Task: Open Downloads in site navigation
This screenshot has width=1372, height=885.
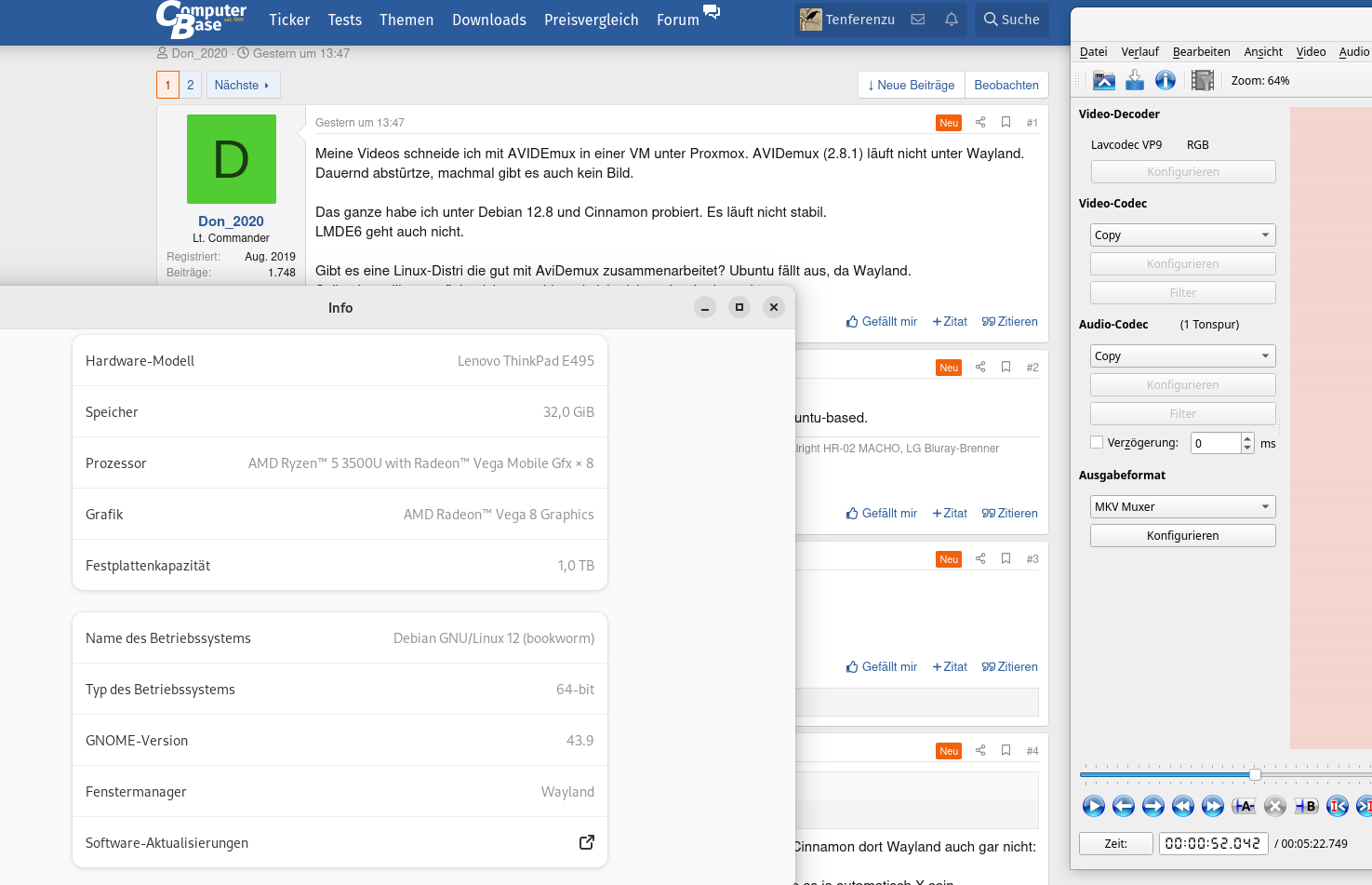Action: (x=489, y=20)
